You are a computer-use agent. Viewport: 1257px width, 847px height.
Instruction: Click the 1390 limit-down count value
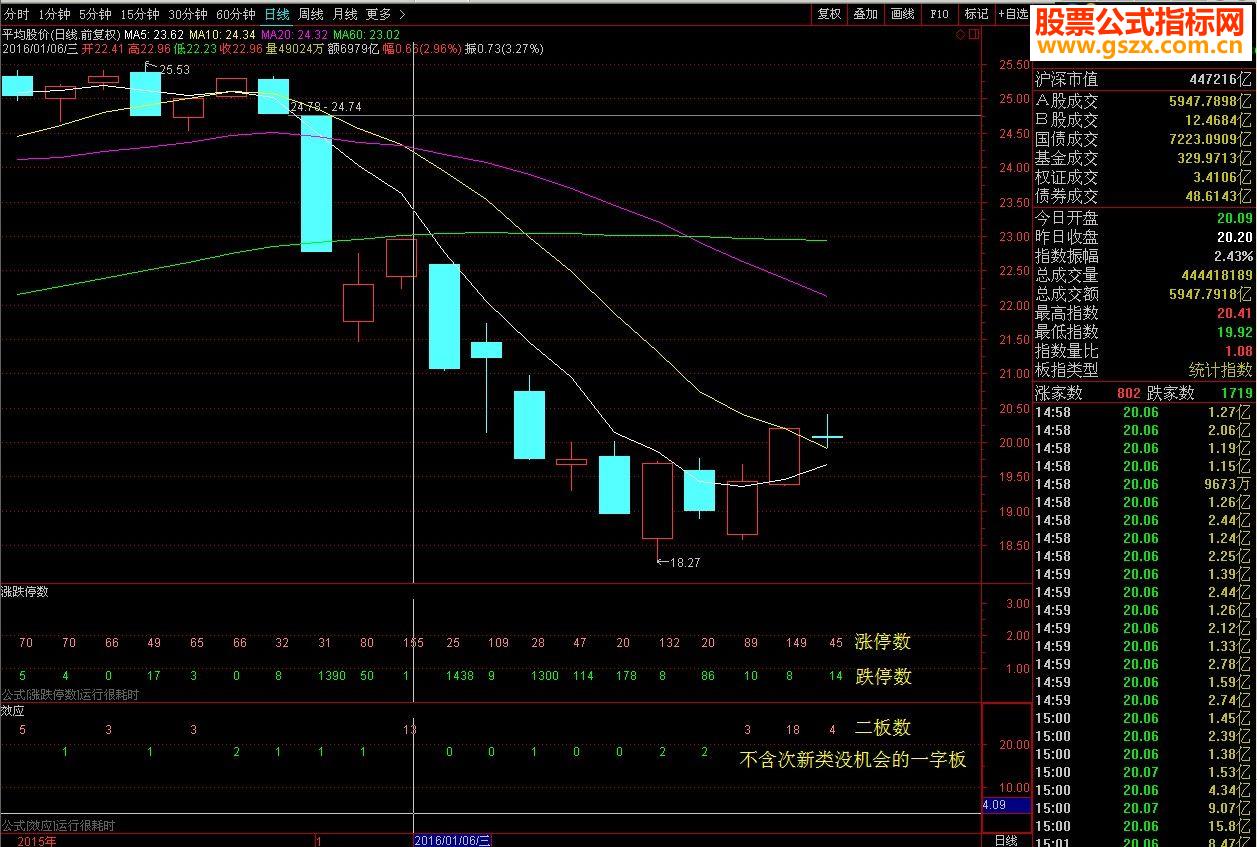(x=331, y=676)
